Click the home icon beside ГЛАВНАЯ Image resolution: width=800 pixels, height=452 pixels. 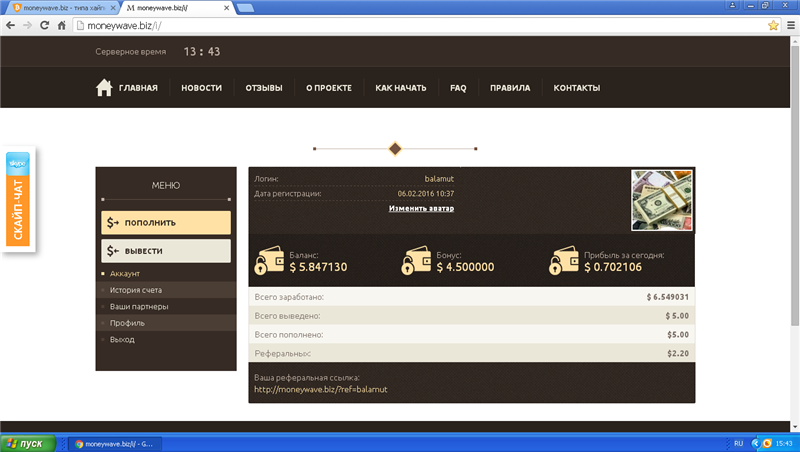point(103,88)
